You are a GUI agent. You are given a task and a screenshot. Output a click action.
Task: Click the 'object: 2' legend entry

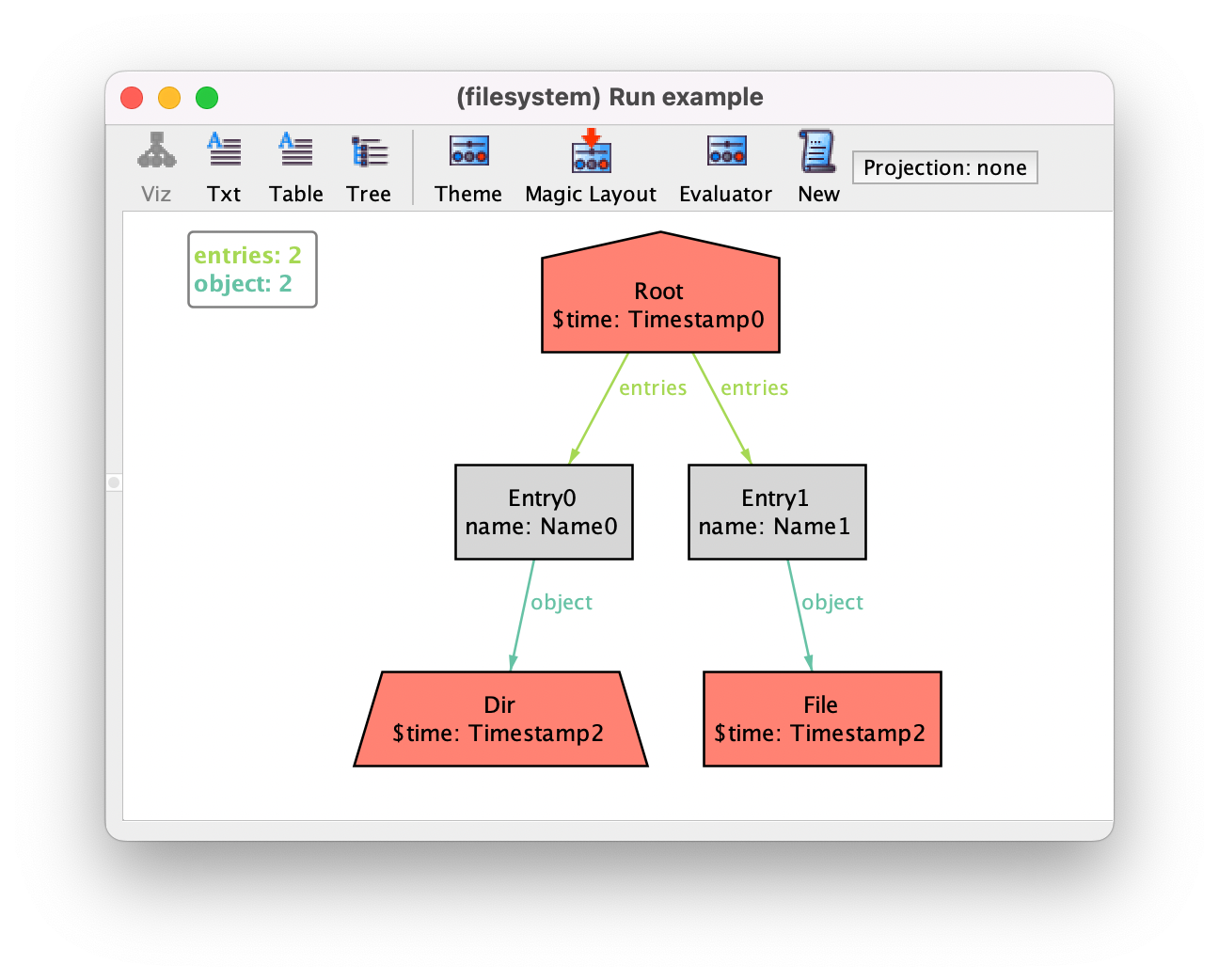[x=243, y=283]
